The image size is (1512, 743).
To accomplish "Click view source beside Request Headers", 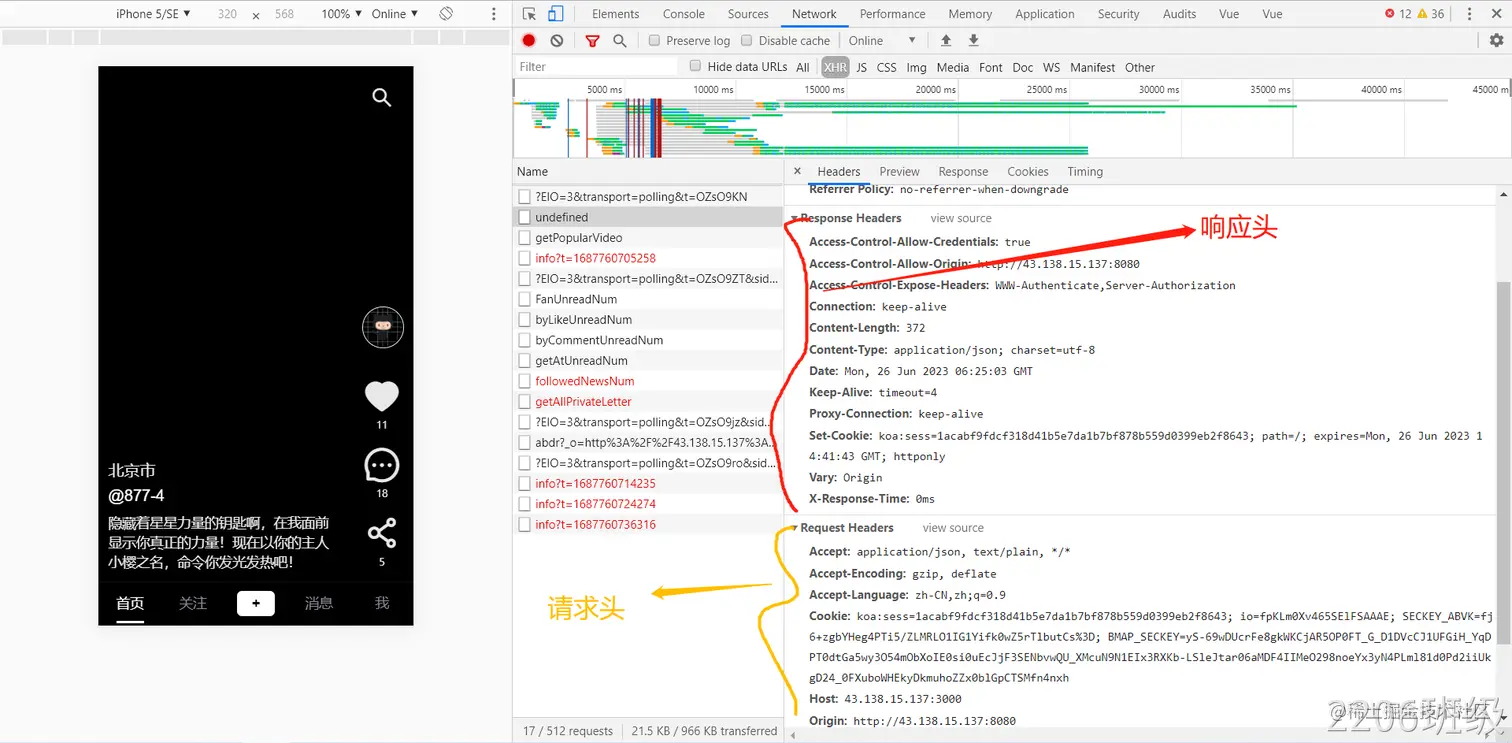I will click(953, 528).
